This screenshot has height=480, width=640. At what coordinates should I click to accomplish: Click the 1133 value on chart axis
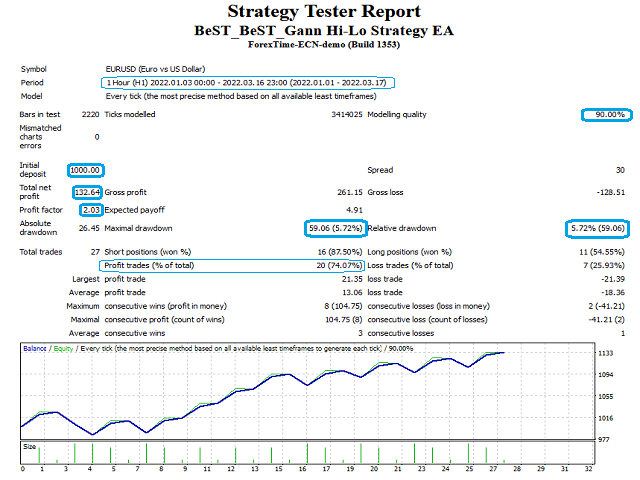point(605,353)
